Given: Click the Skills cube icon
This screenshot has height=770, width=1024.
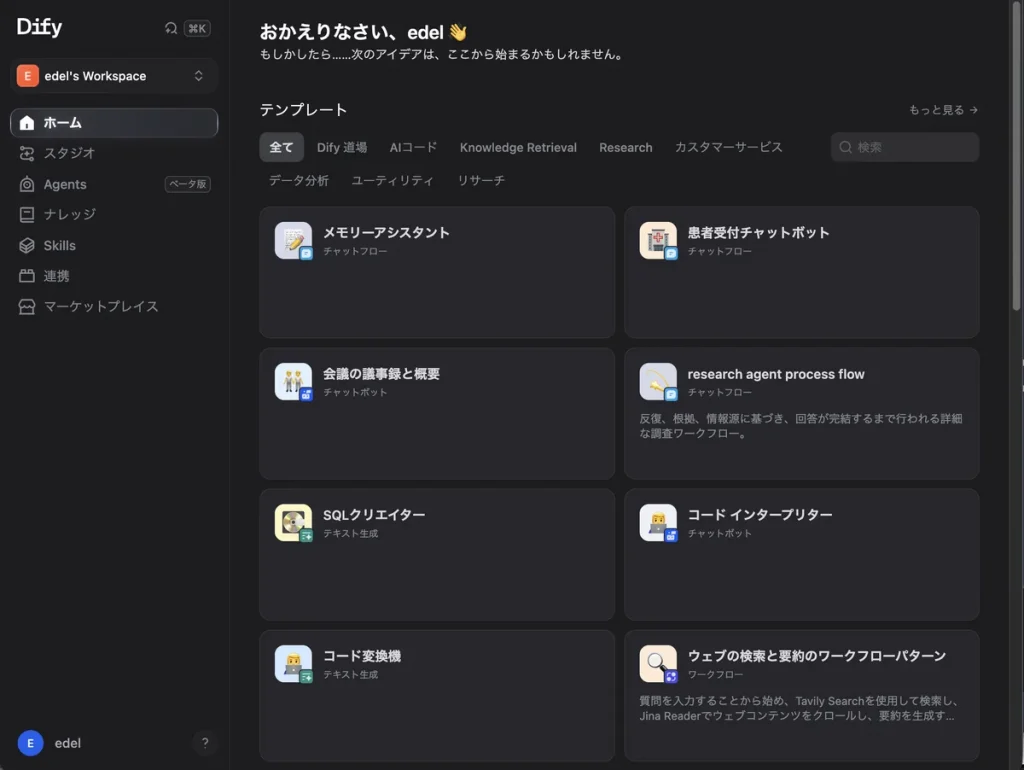Looking at the screenshot, I should coord(27,246).
